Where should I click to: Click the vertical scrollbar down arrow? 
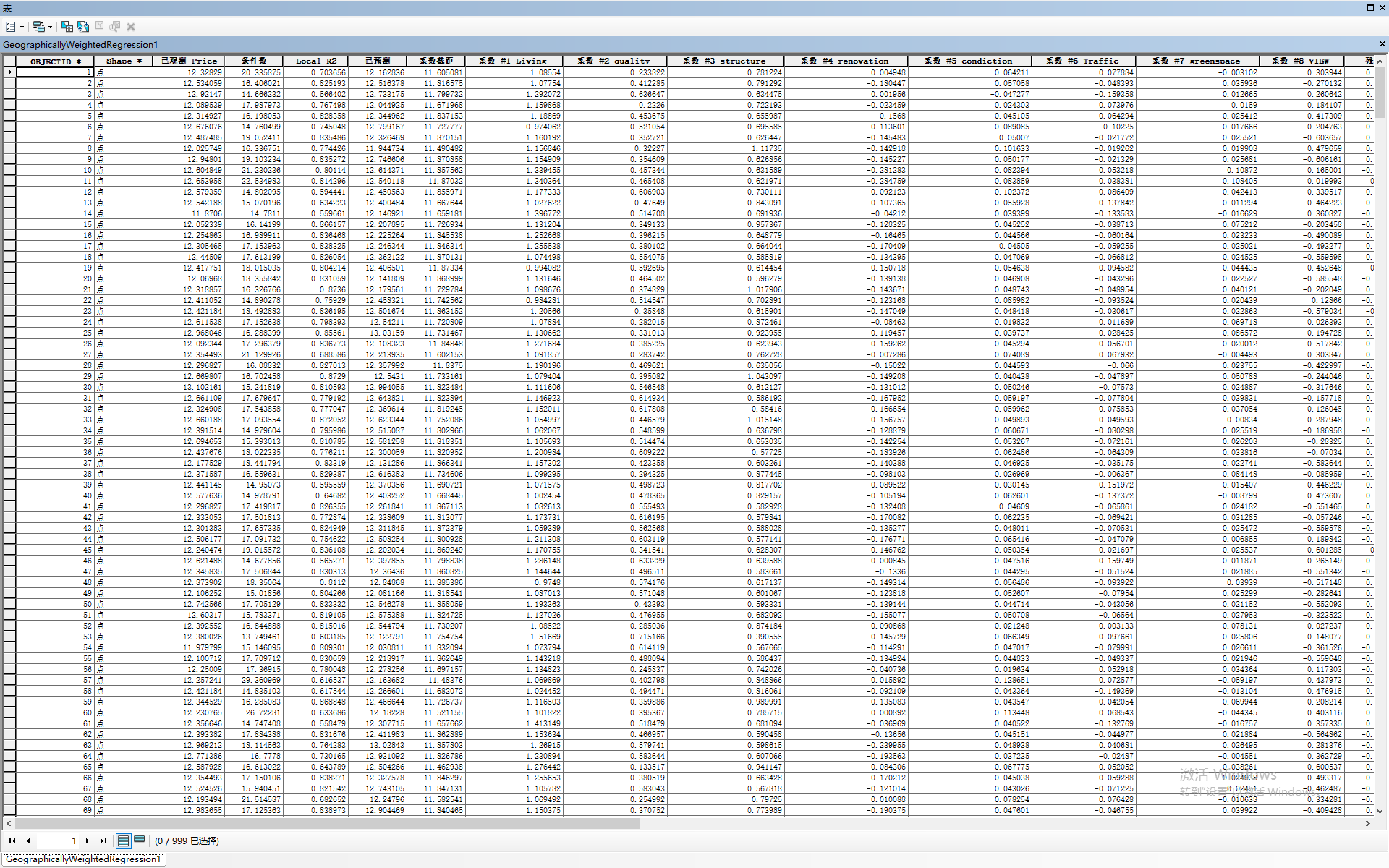tap(1380, 811)
